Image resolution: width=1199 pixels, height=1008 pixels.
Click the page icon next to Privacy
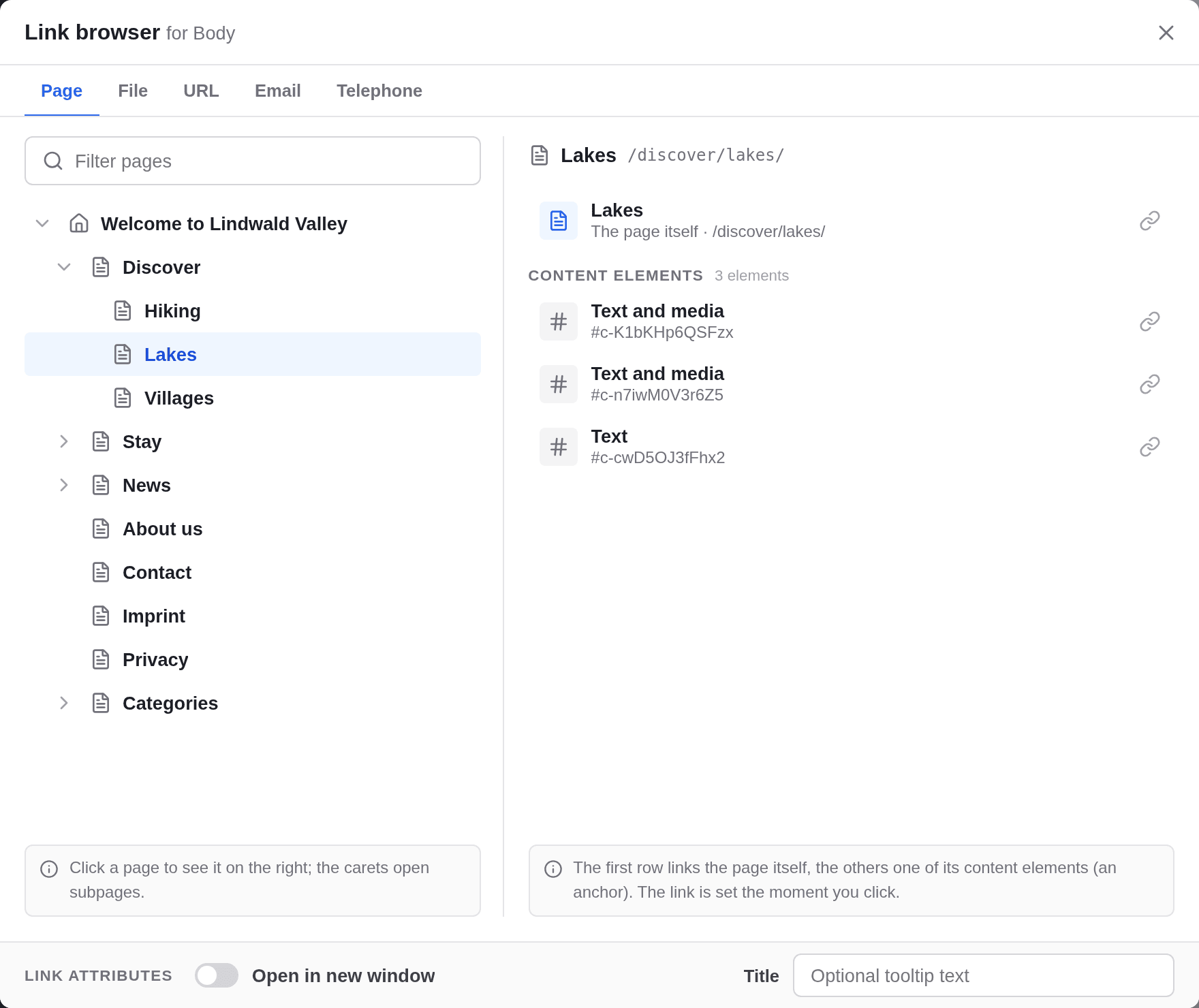click(x=101, y=659)
